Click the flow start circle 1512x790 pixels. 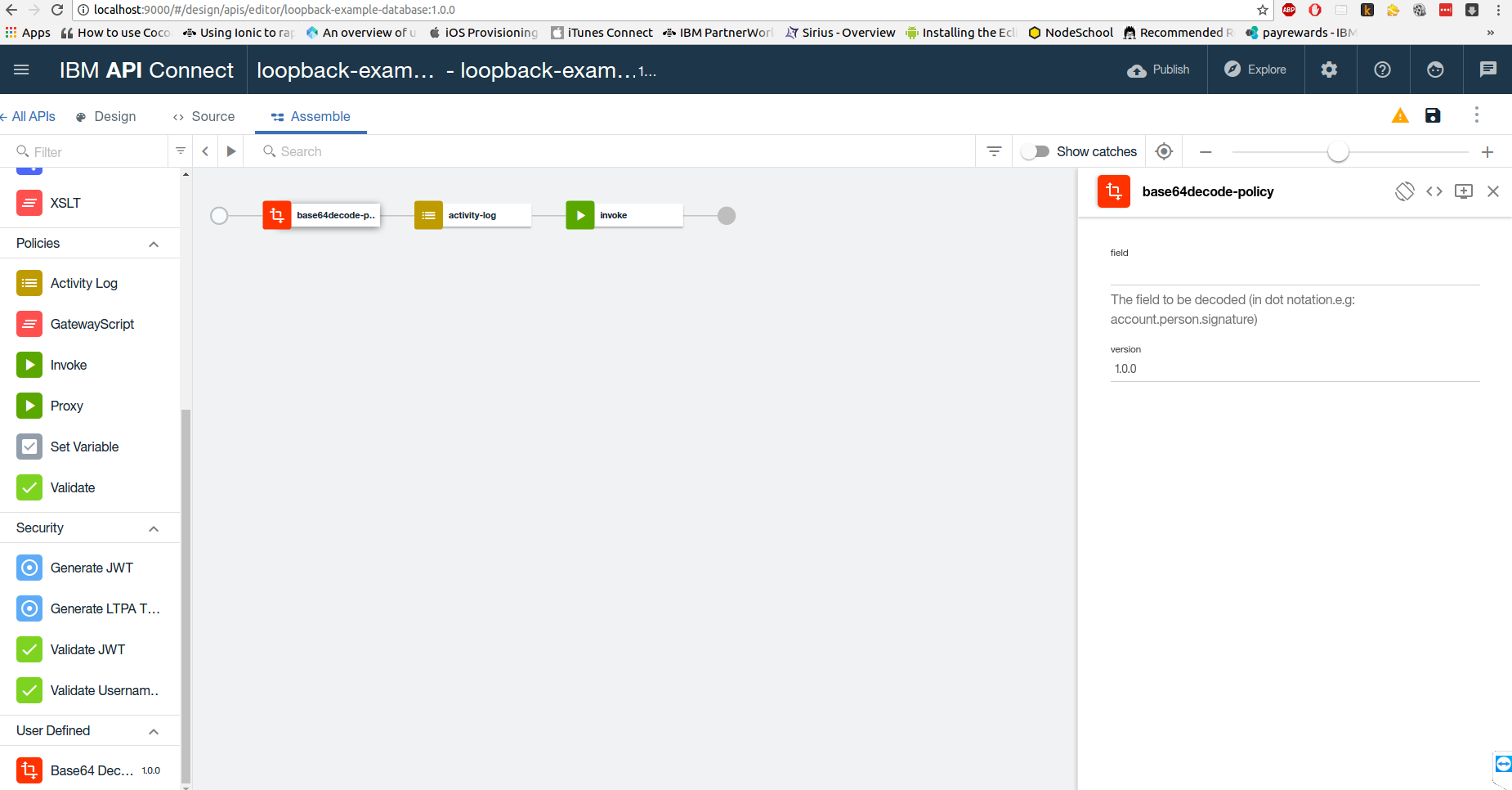(219, 215)
